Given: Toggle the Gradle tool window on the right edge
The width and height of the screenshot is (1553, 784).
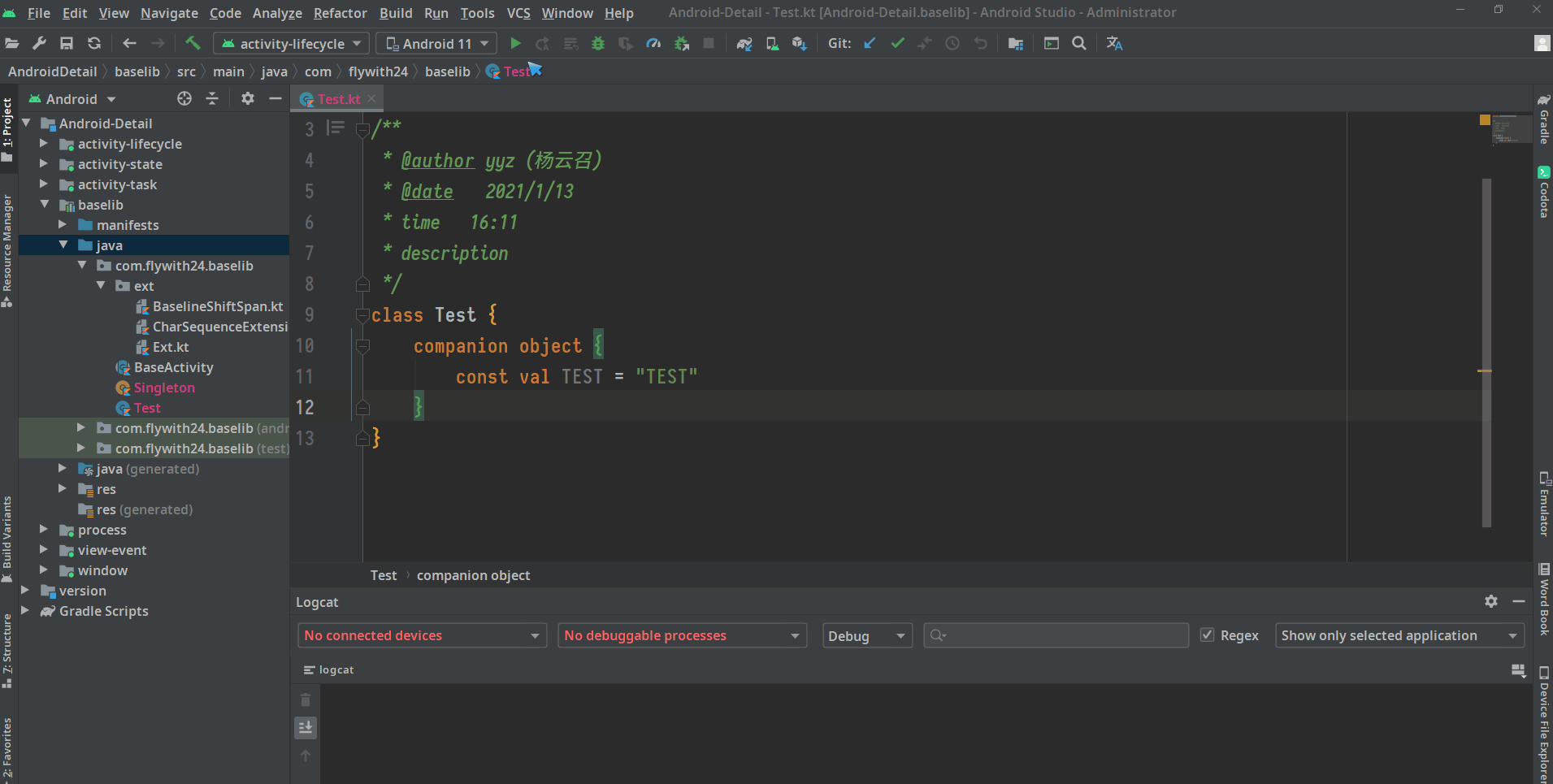Looking at the screenshot, I should pyautogui.click(x=1543, y=119).
